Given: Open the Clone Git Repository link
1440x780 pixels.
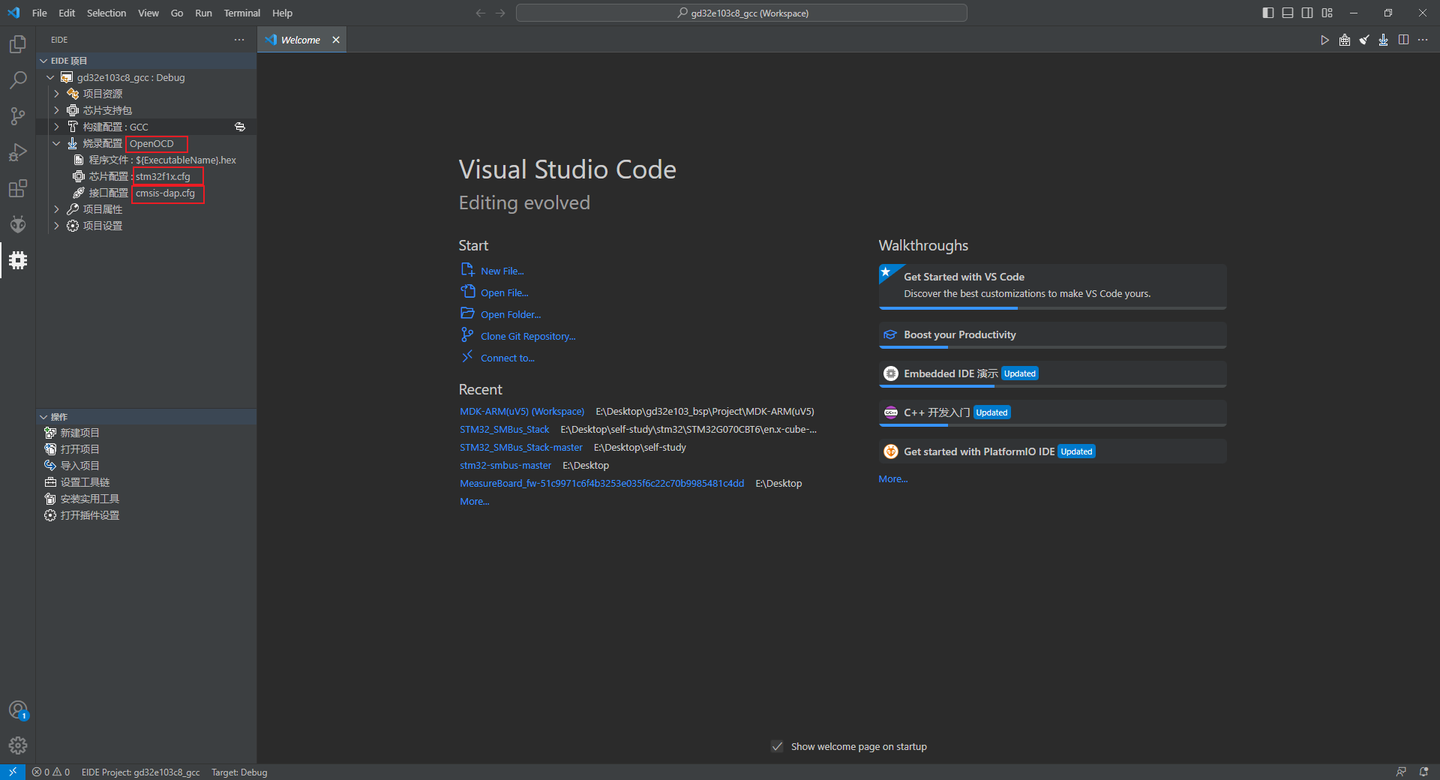Looking at the screenshot, I should coord(526,335).
